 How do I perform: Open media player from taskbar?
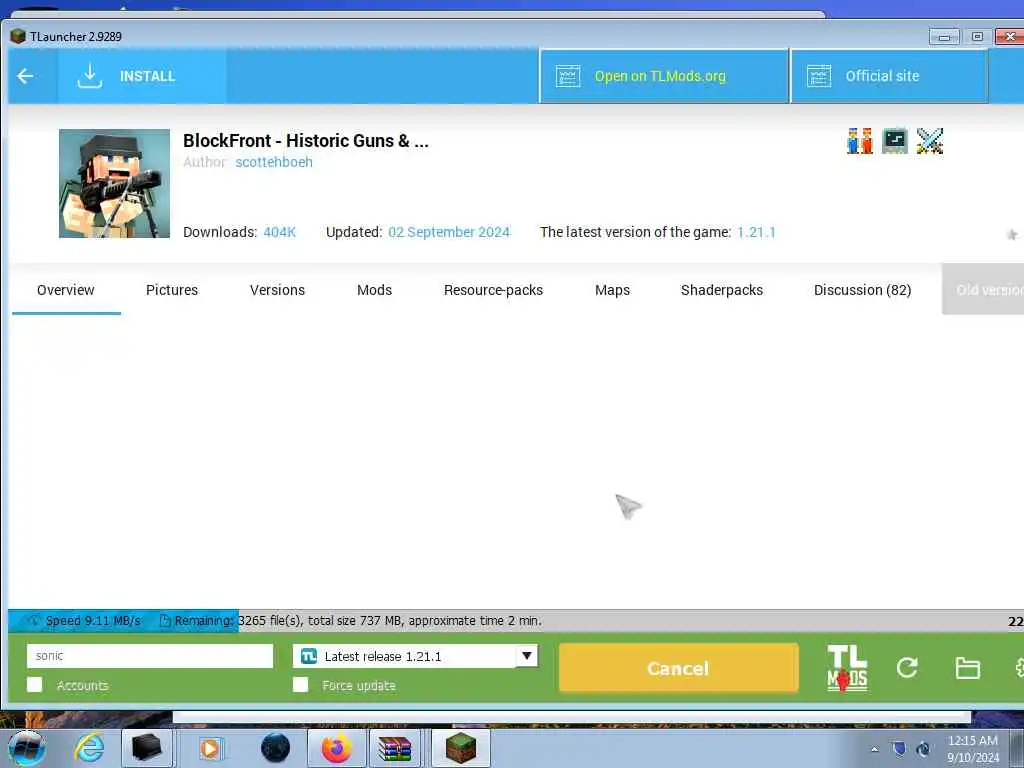pyautogui.click(x=210, y=748)
